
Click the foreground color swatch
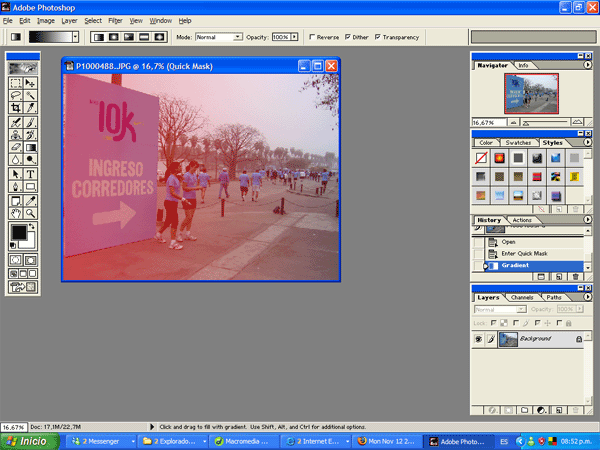coord(19,232)
